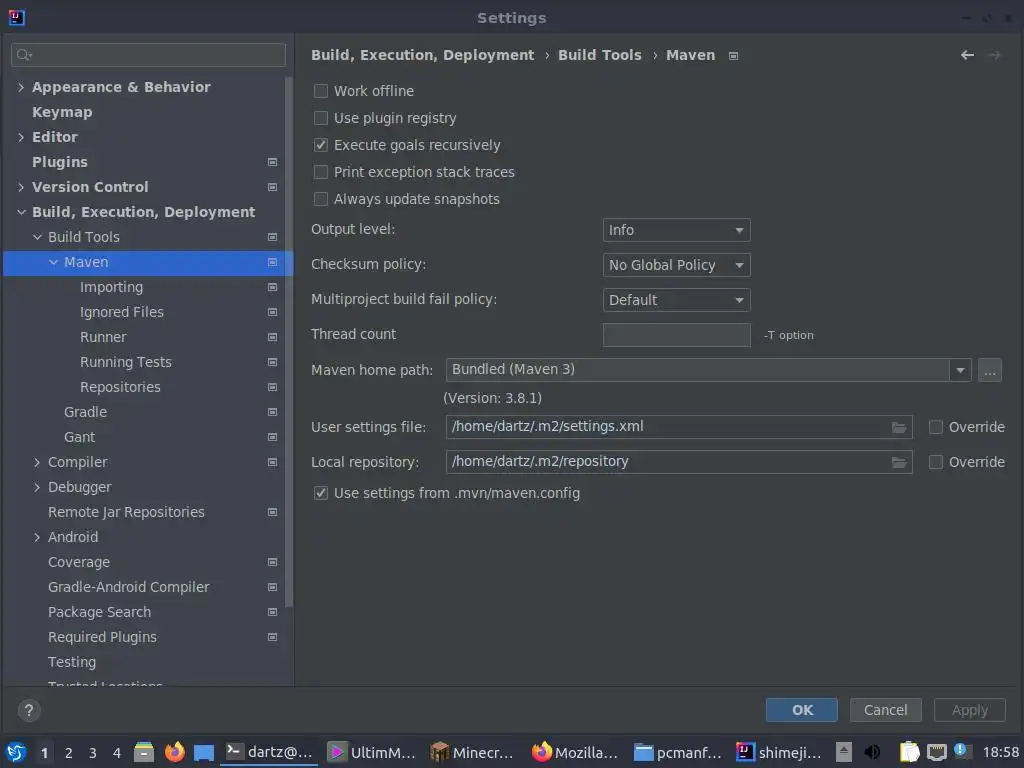Select Gant in Build Tools

pos(79,437)
